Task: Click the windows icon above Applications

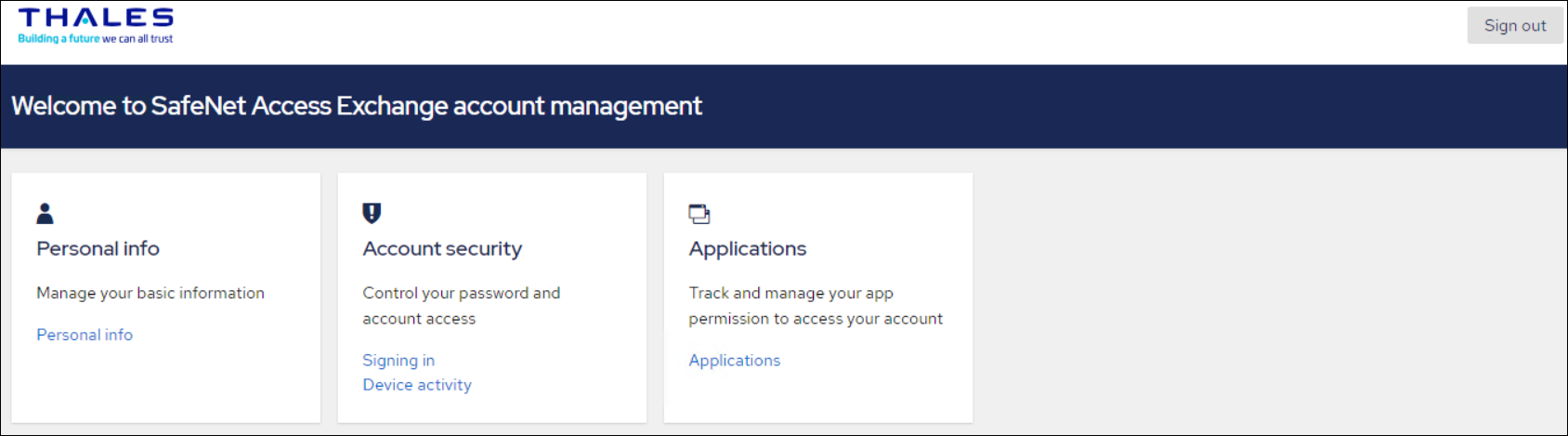Action: click(x=699, y=214)
